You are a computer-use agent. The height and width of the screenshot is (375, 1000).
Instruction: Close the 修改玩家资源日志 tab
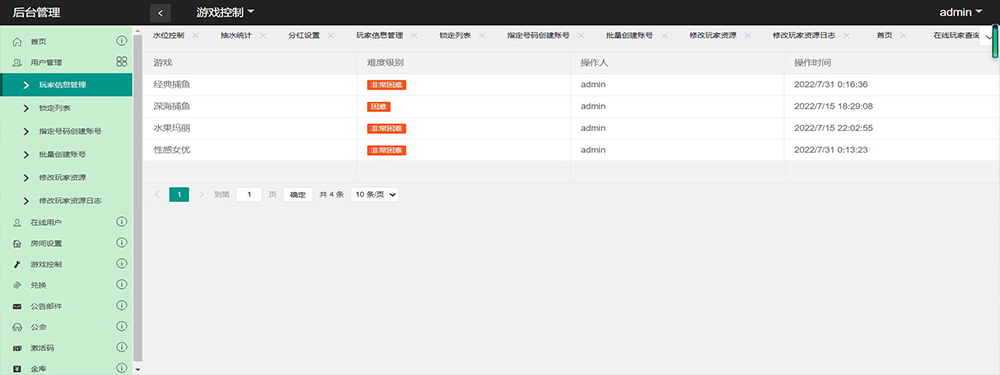pyautogui.click(x=846, y=36)
